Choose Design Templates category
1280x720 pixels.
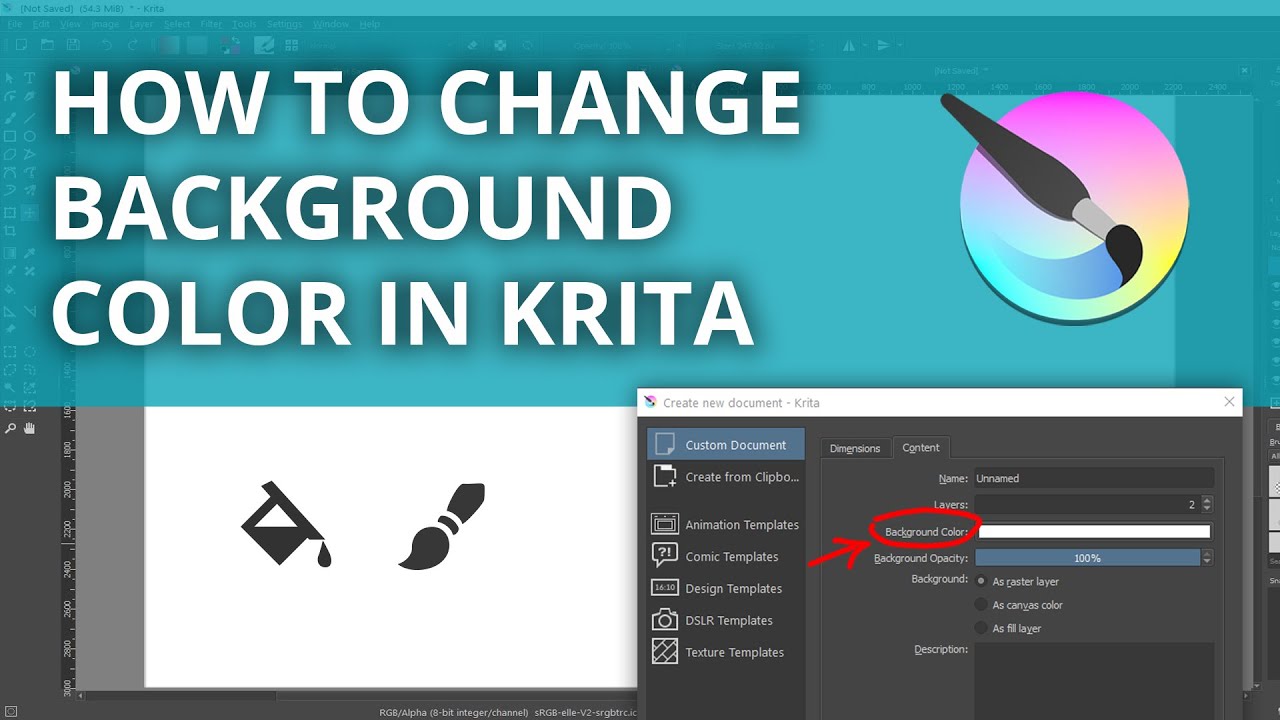click(x=726, y=588)
